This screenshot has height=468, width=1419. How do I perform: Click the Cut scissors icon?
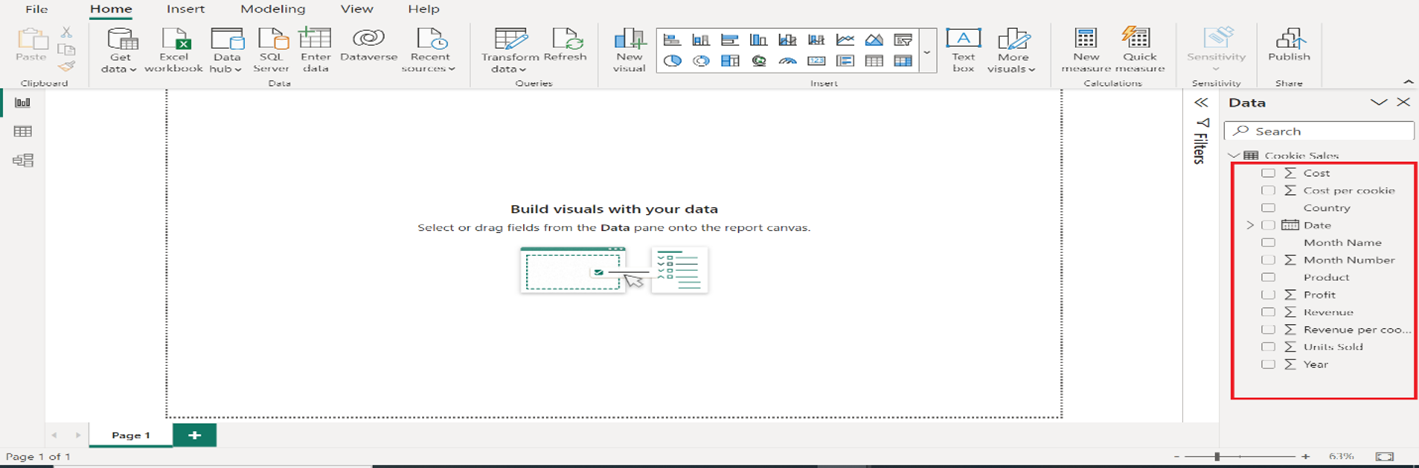[x=66, y=33]
